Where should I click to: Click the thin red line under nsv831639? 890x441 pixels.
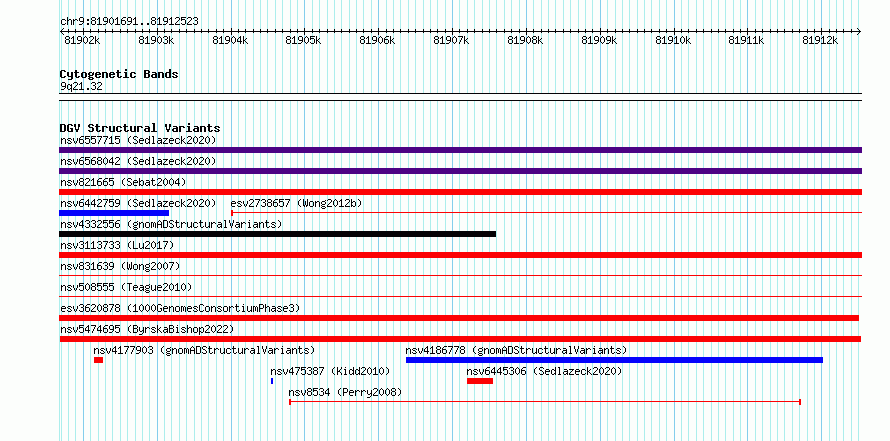[x=460, y=275]
